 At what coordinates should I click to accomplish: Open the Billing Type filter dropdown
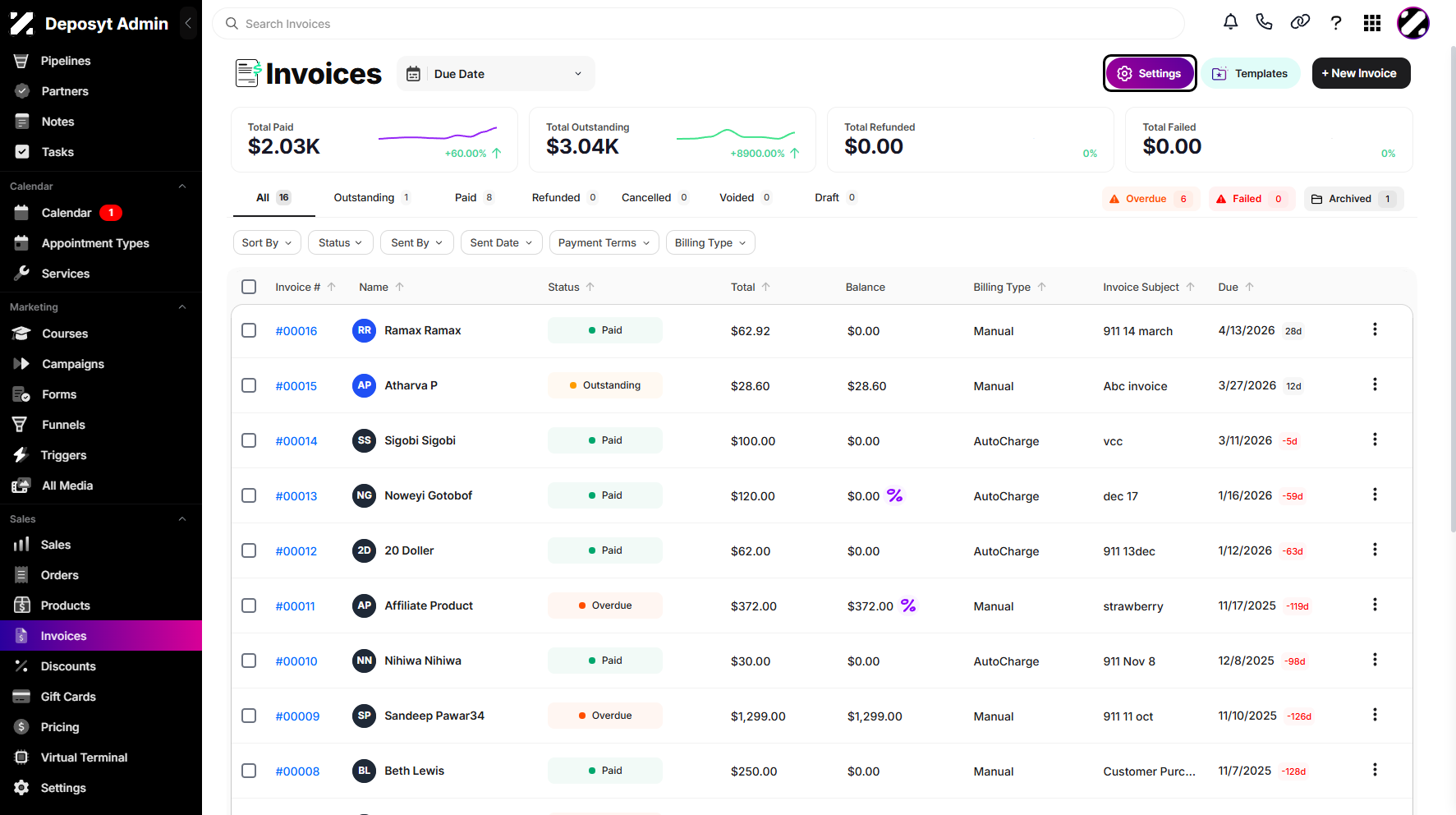click(710, 242)
